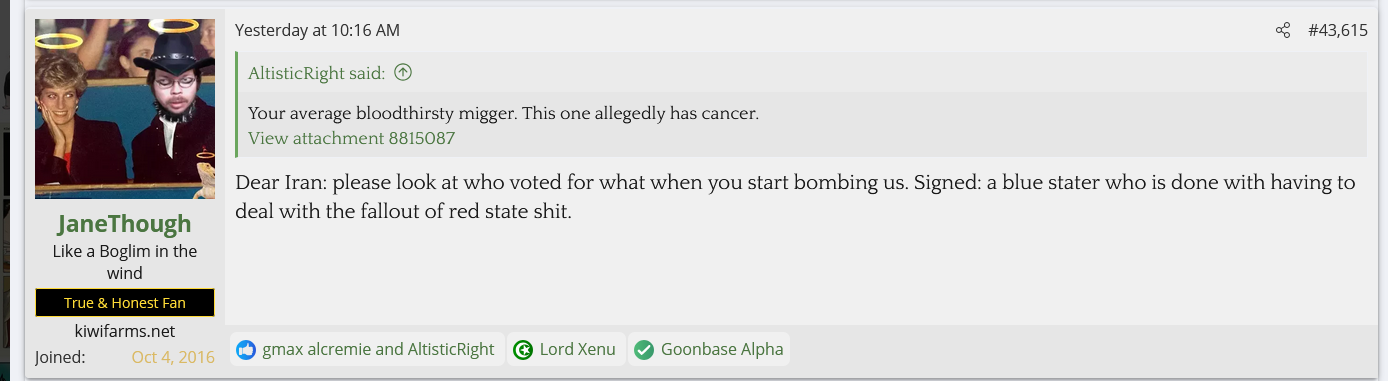Open View attachment 8815087 link
The height and width of the screenshot is (381, 1388).
point(351,138)
